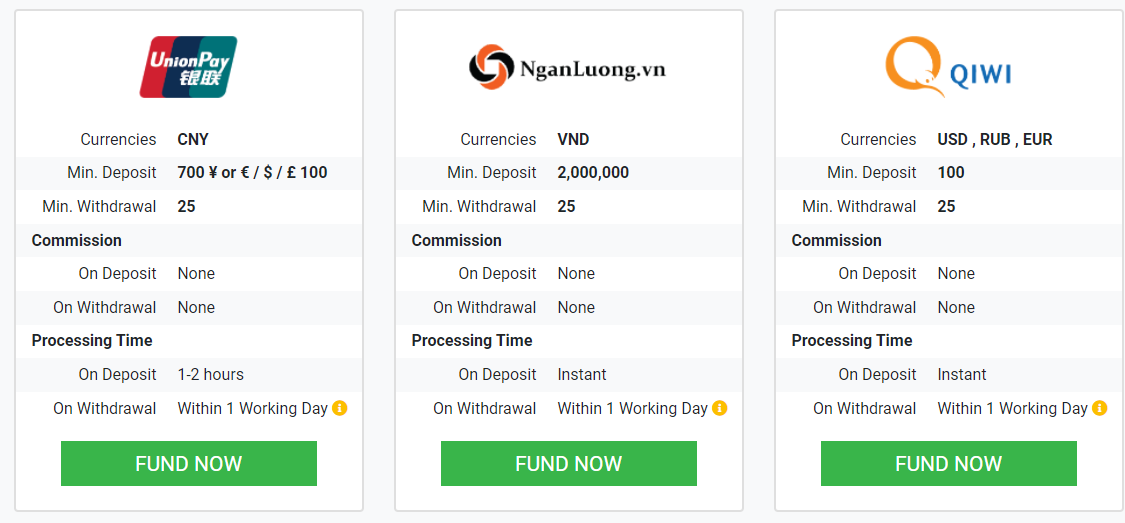This screenshot has width=1125, height=523.
Task: Open info icon for QIWI withdrawal time
Action: pos(1100,408)
